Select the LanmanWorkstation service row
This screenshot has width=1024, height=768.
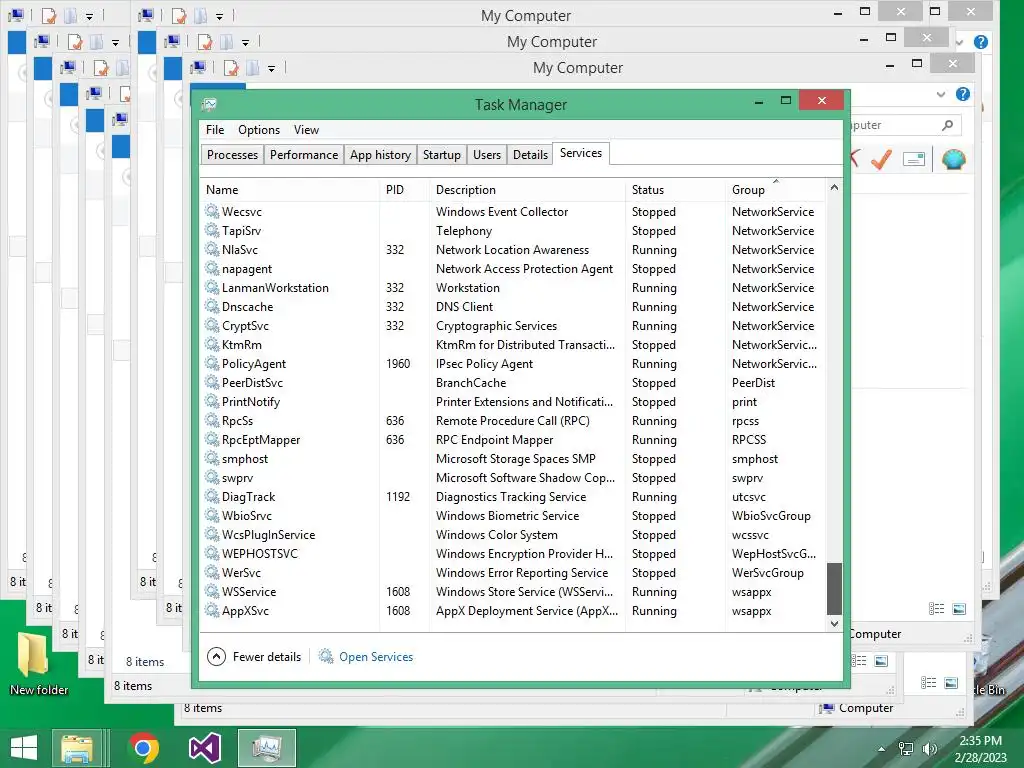[511, 287]
